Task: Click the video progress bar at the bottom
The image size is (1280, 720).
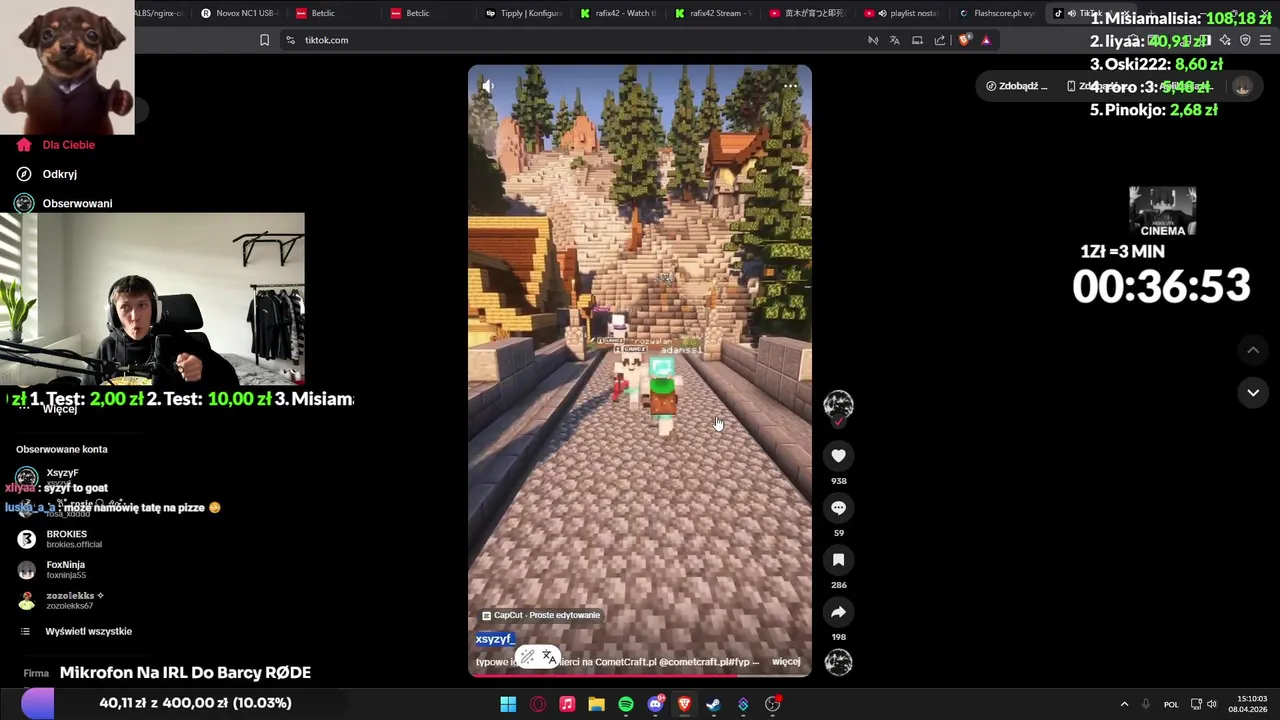Action: coord(640,674)
